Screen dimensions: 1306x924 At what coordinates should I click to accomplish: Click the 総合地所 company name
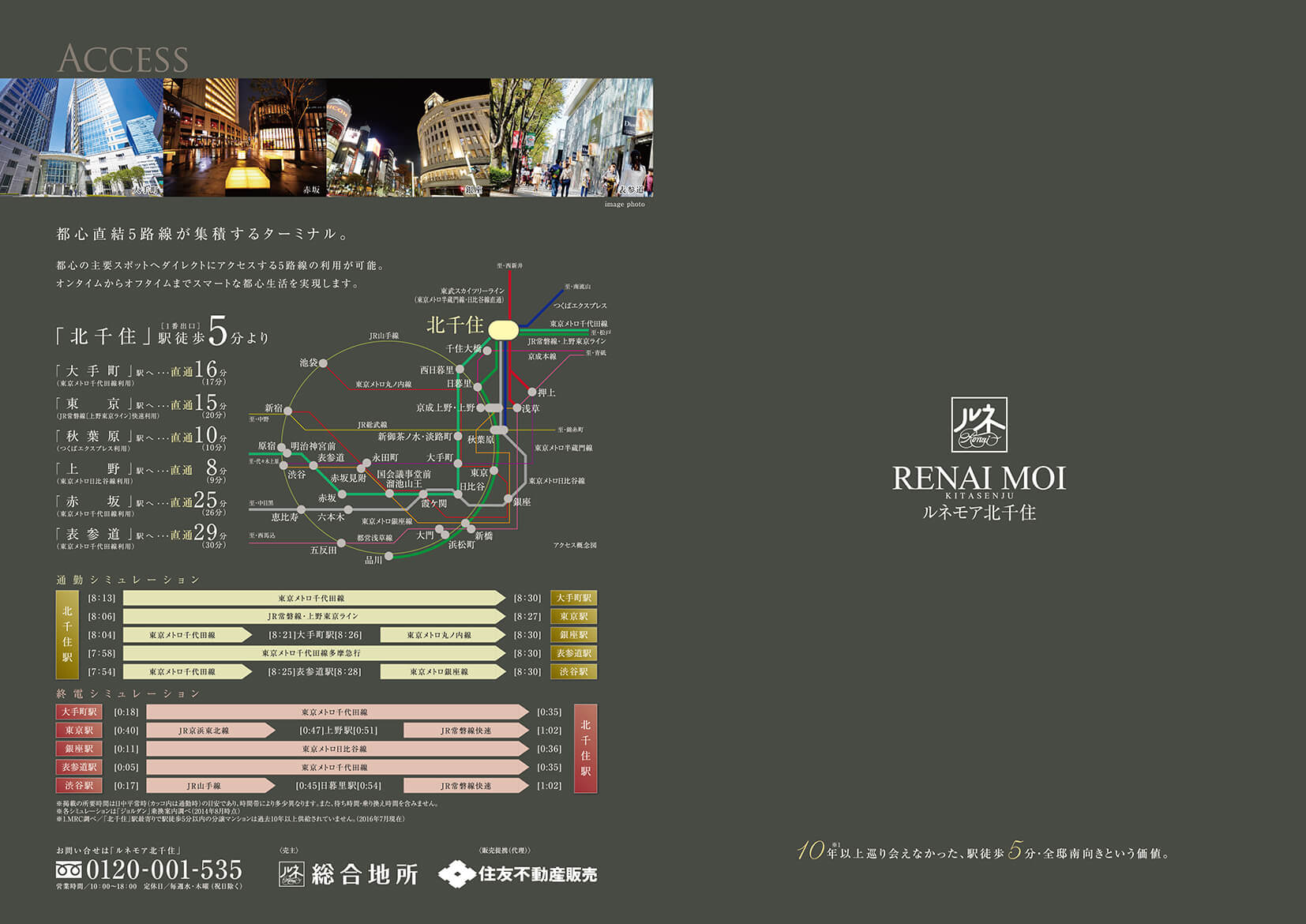[365, 874]
